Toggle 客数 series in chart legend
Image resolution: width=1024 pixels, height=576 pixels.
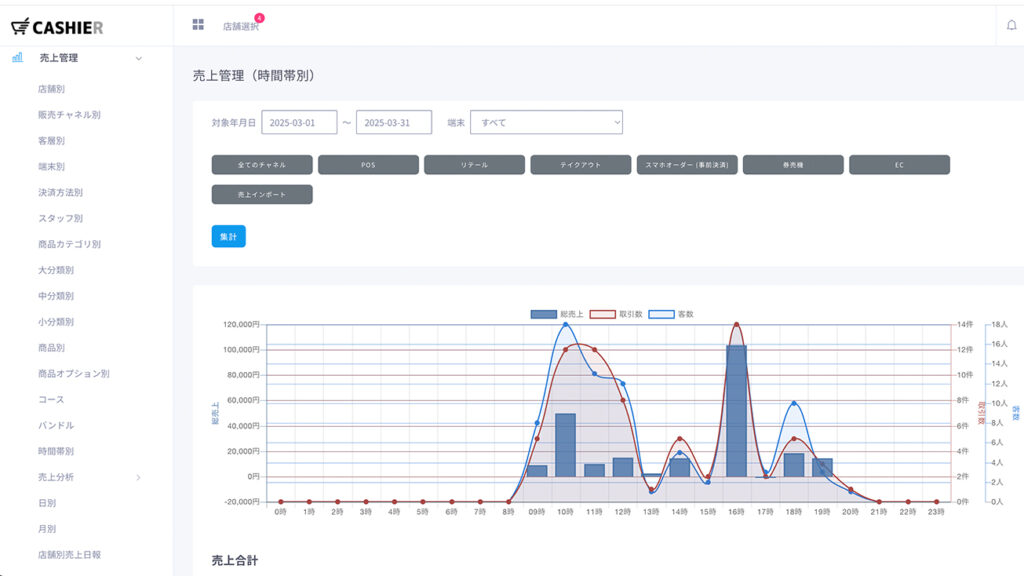pyautogui.click(x=671, y=314)
